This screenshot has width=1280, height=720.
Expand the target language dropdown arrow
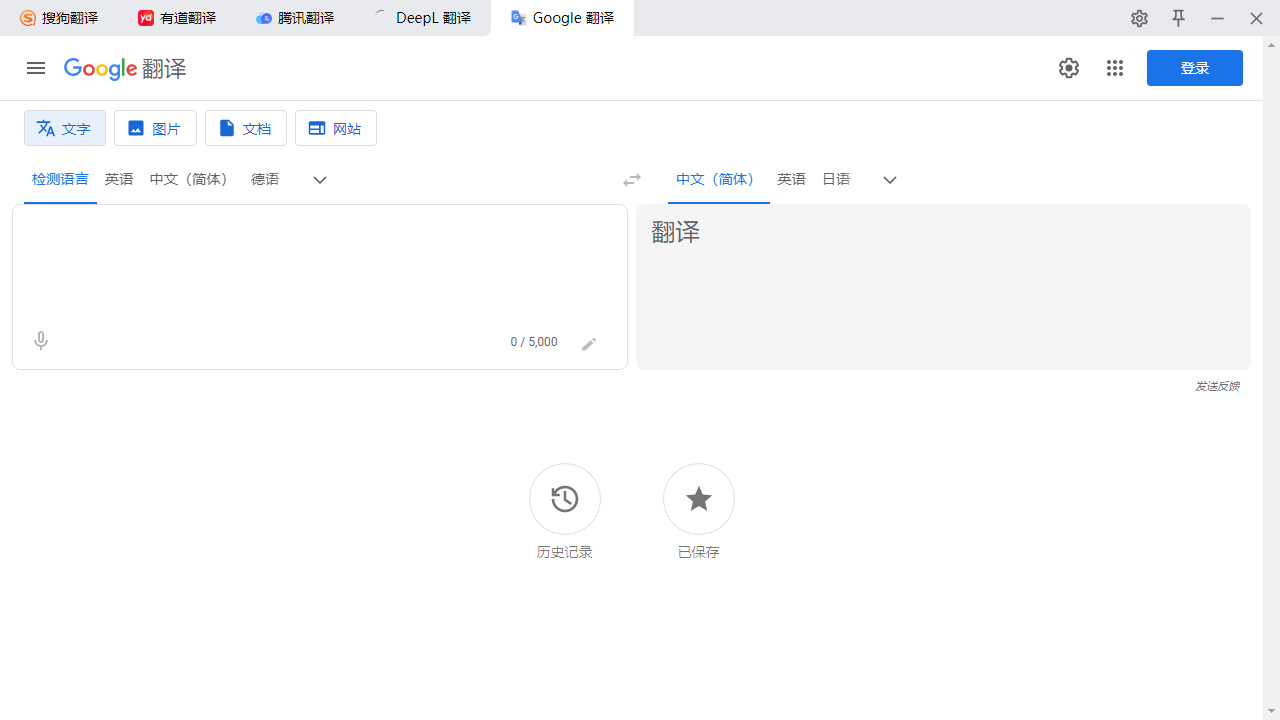tap(889, 179)
